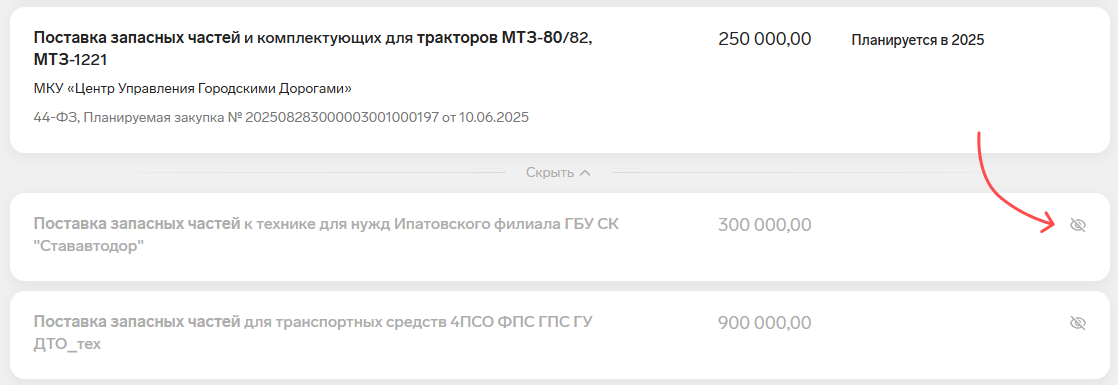Open hidden Ипатовского филиала ГБУ СК procurement title
The image size is (1118, 385).
[x=327, y=236]
